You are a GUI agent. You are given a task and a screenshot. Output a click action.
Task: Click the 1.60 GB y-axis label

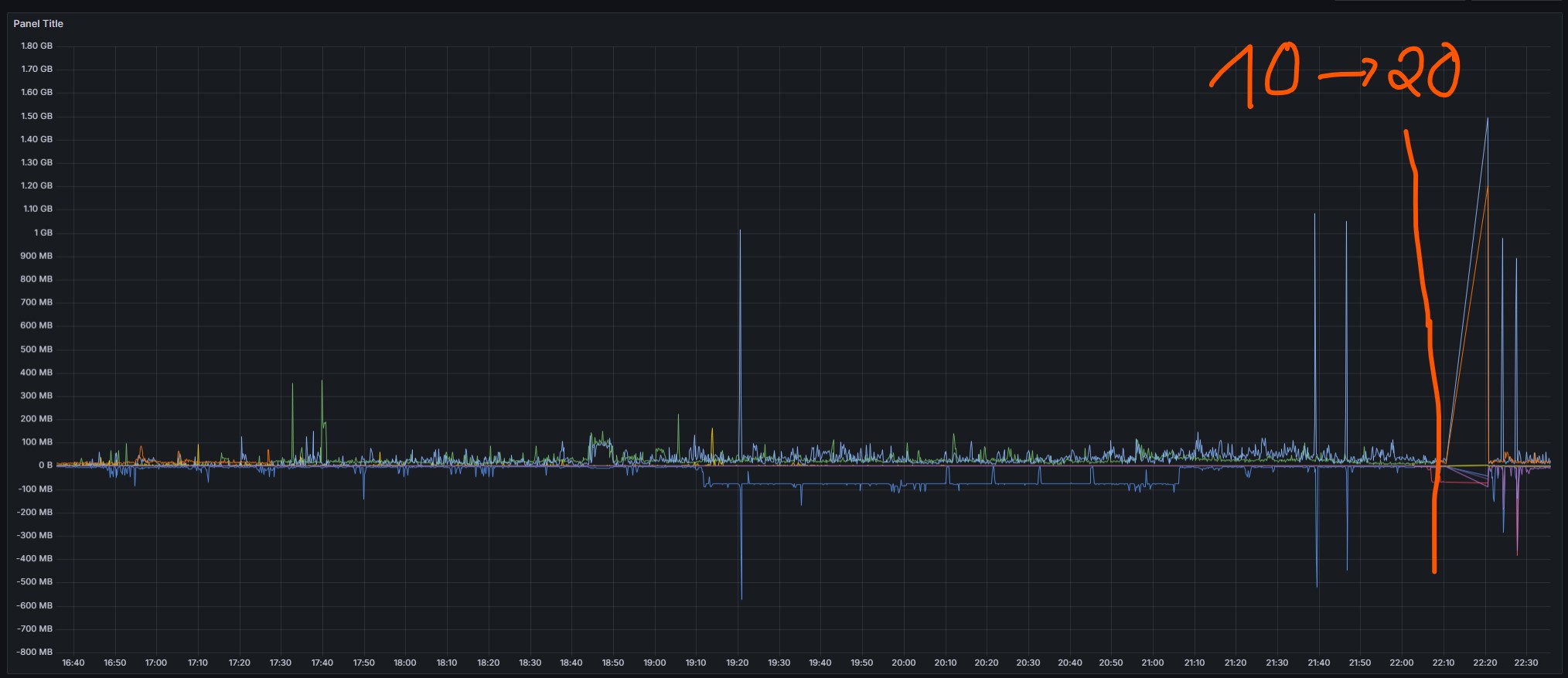pyautogui.click(x=36, y=92)
